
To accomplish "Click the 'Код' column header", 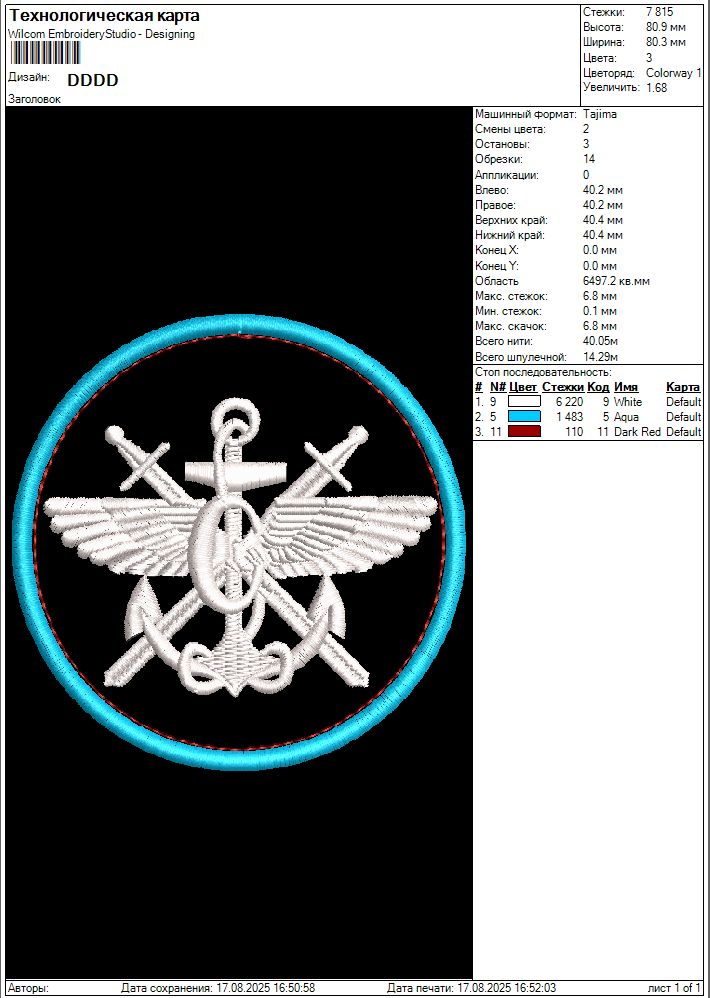I will 598,387.
